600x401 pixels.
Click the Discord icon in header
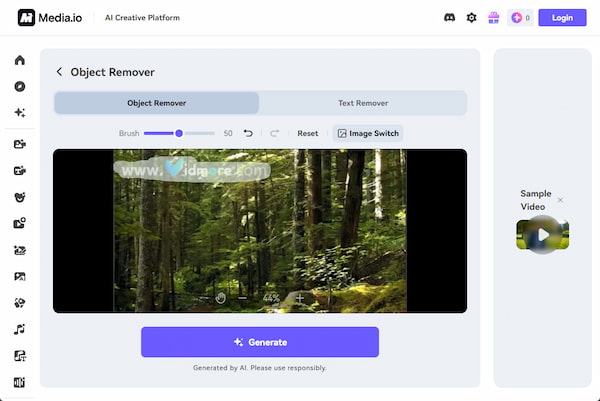click(x=450, y=18)
